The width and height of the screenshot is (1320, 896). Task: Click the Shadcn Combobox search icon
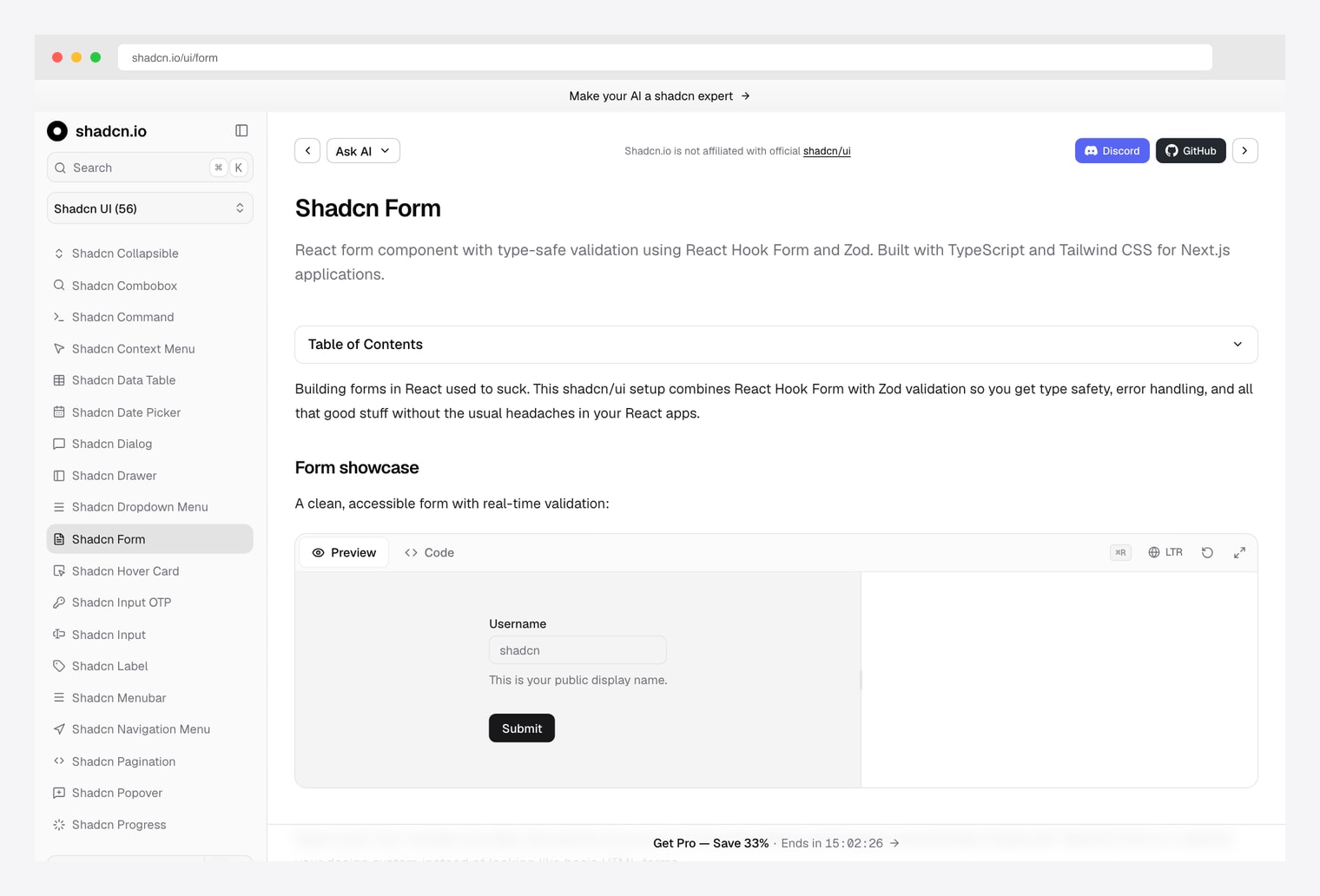coord(59,286)
